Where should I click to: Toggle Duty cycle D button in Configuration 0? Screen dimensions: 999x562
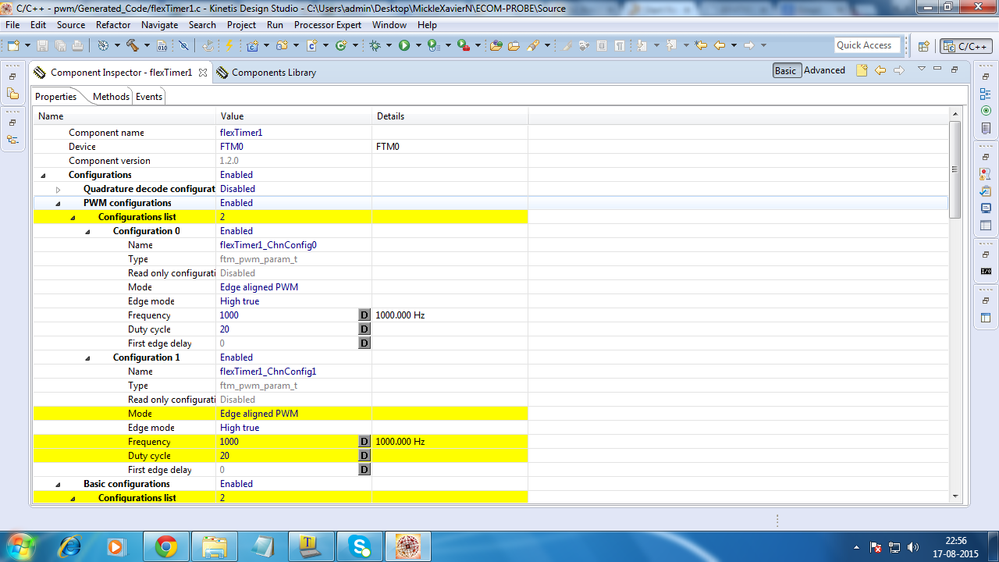364,329
